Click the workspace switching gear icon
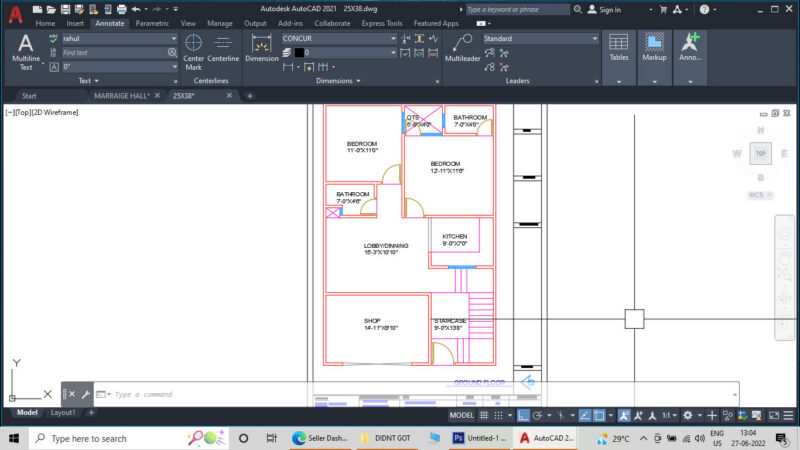The height and width of the screenshot is (450, 800). click(x=688, y=415)
